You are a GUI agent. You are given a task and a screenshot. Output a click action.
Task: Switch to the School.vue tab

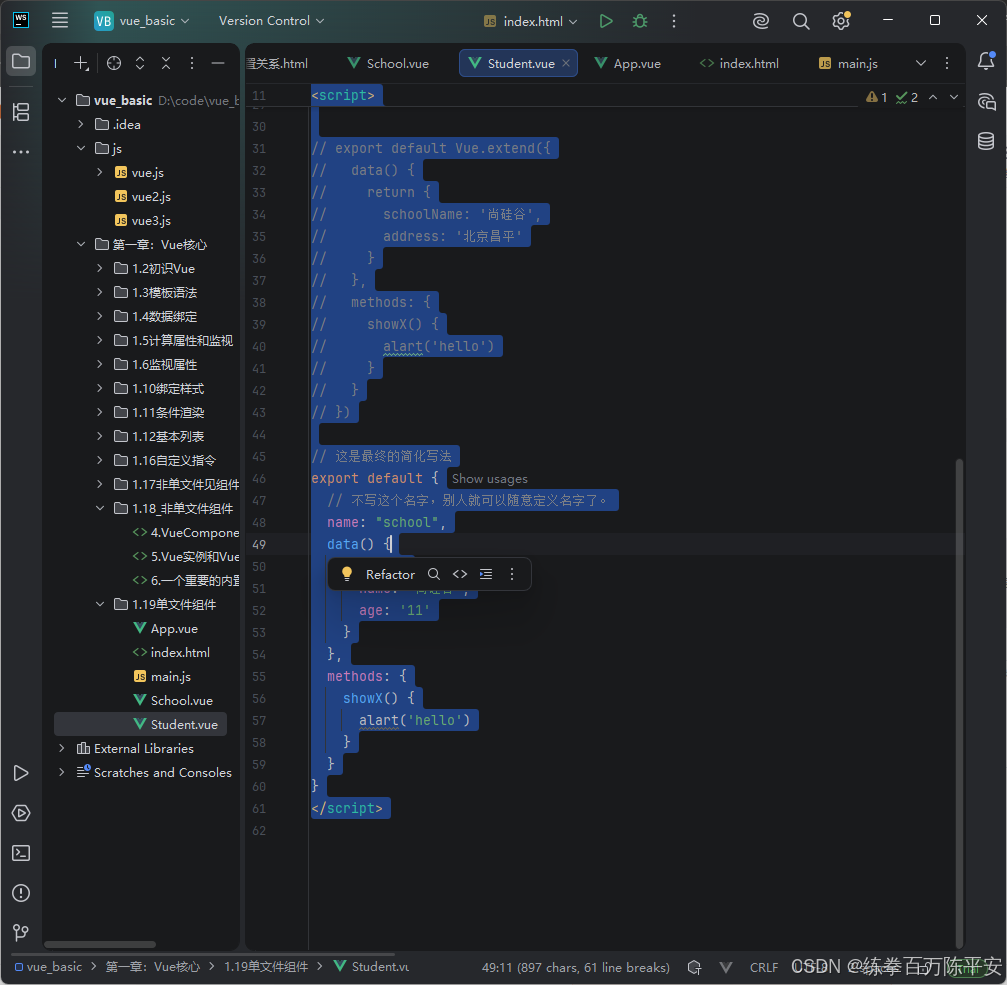(388, 64)
